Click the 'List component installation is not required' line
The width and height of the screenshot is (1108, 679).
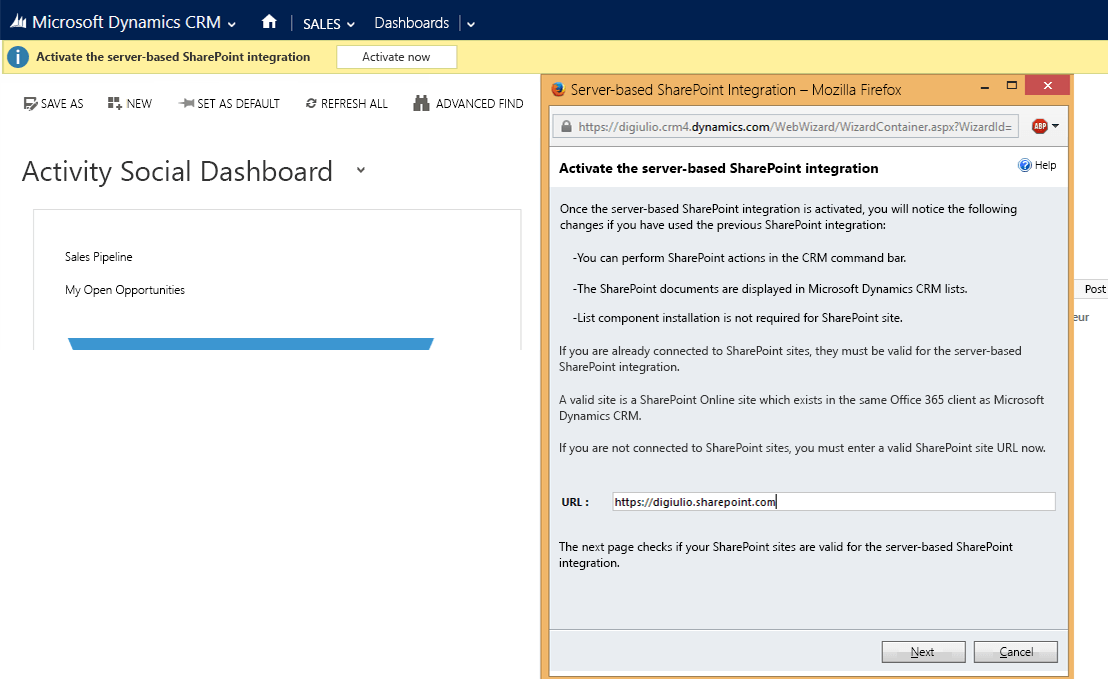pyautogui.click(x=738, y=318)
